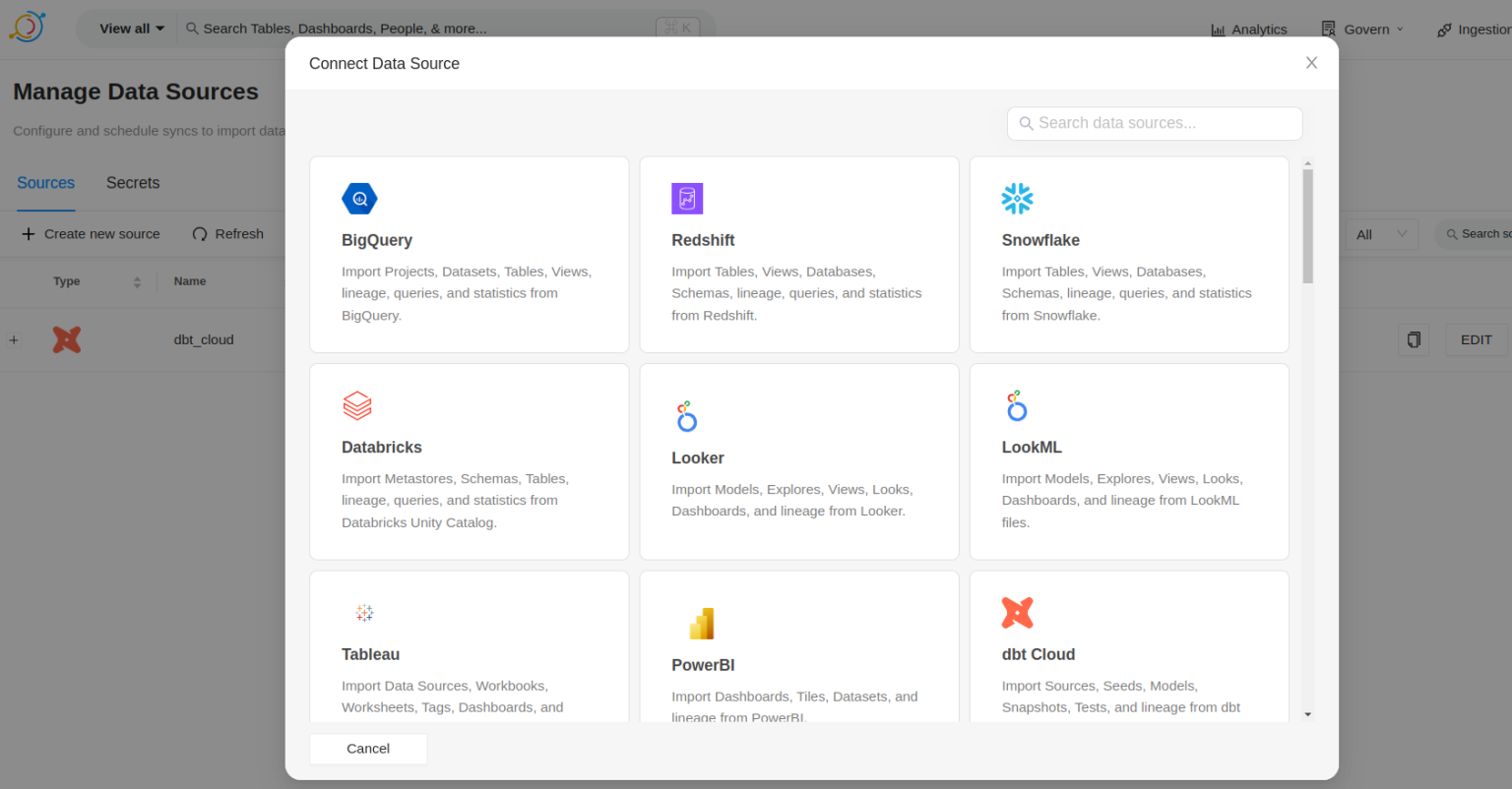Image resolution: width=1512 pixels, height=789 pixels.
Task: Click the copy icon on the dbt_cloud row
Action: pos(1414,339)
